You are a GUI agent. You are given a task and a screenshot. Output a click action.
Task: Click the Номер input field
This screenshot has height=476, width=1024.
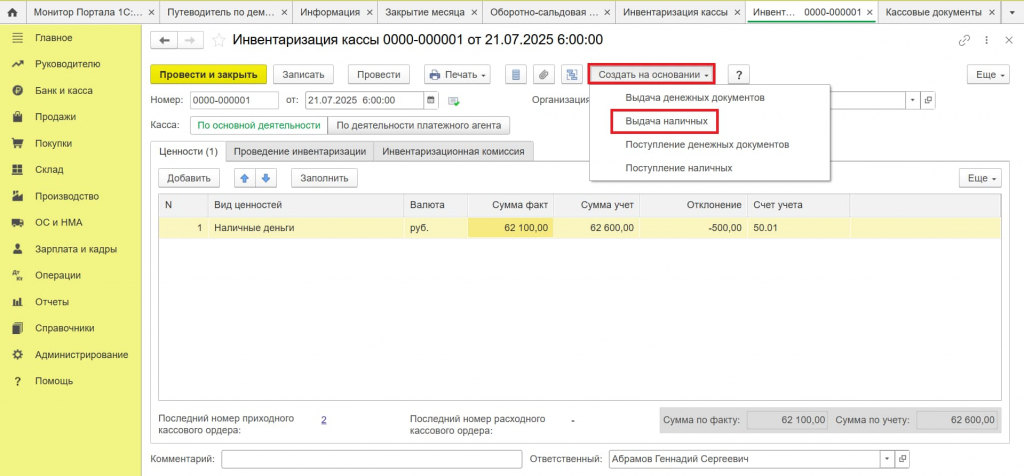(x=234, y=101)
